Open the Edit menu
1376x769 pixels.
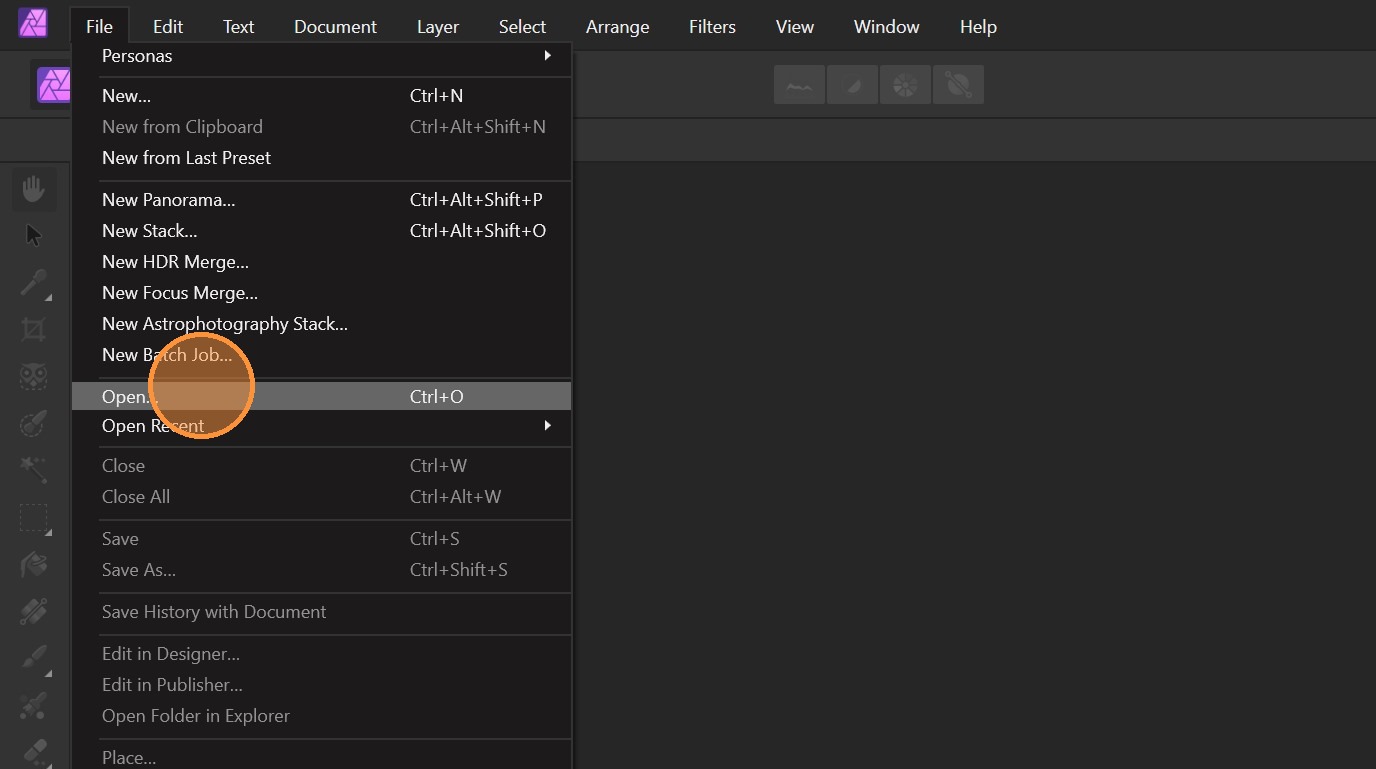[x=168, y=27]
